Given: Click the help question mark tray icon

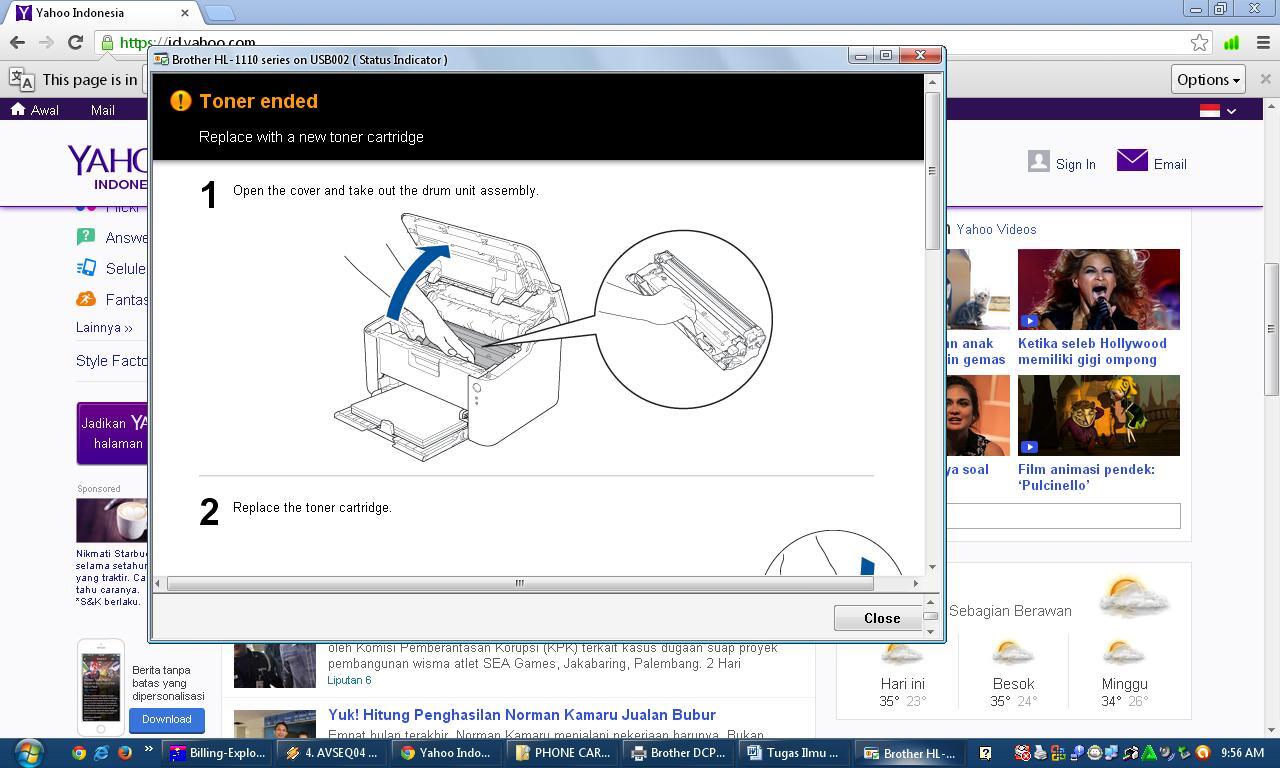Looking at the screenshot, I should (985, 753).
